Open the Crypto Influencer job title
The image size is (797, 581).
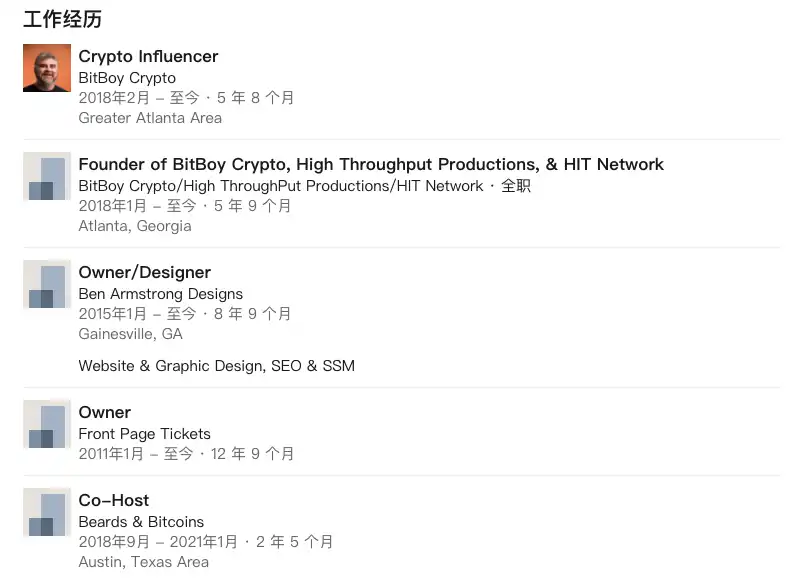pos(148,57)
